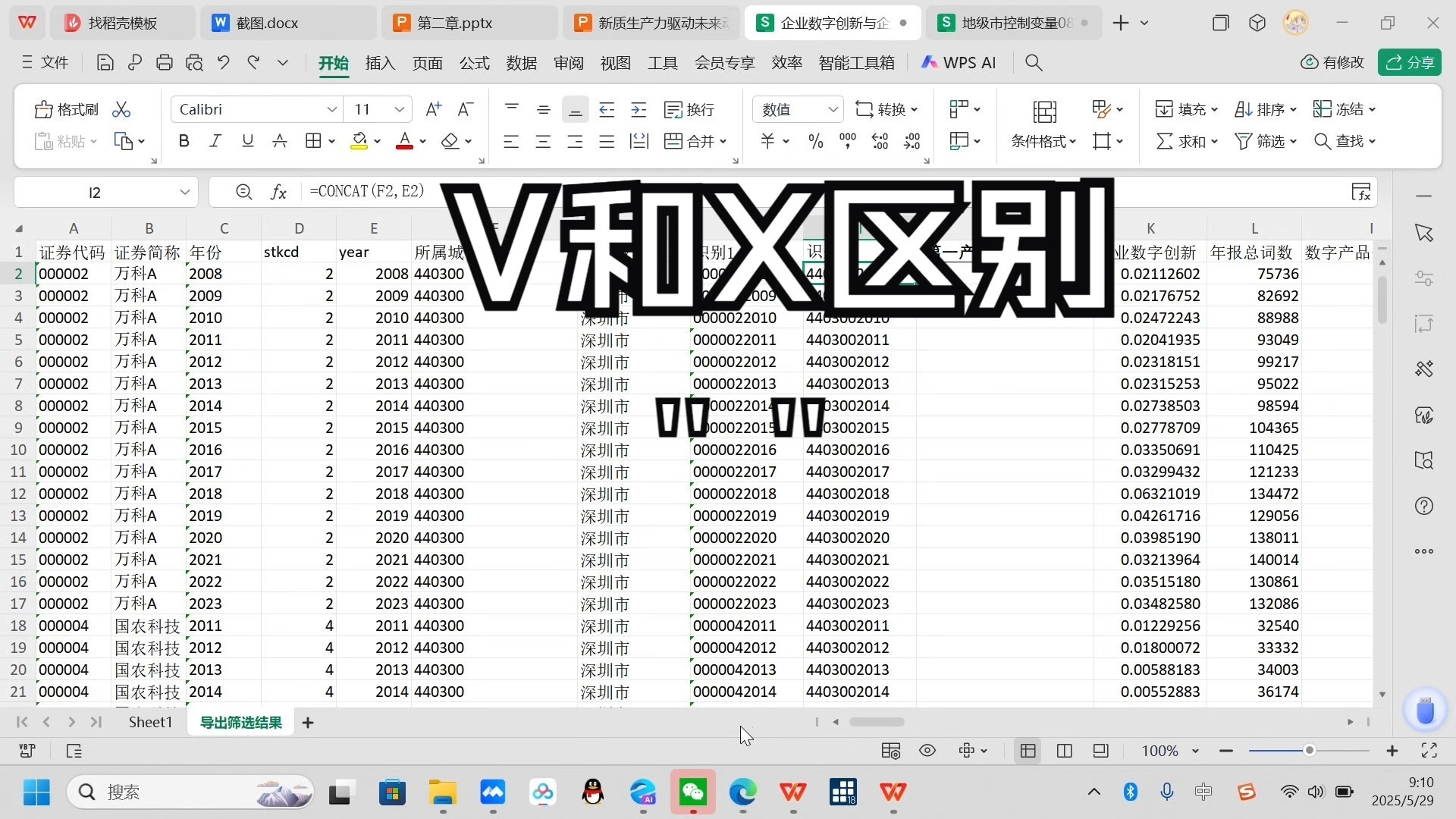Open the 查找 find tool
The image size is (1456, 819).
click(x=1344, y=141)
